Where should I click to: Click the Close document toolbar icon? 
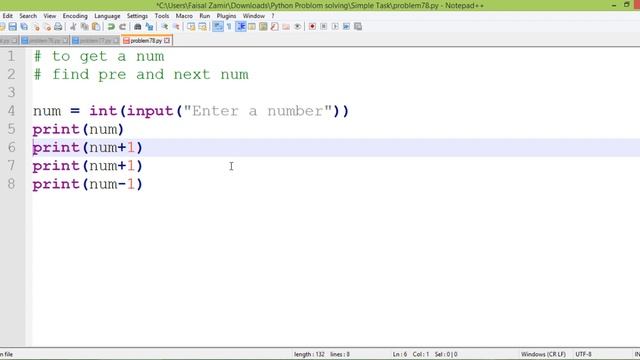pos(36,27)
